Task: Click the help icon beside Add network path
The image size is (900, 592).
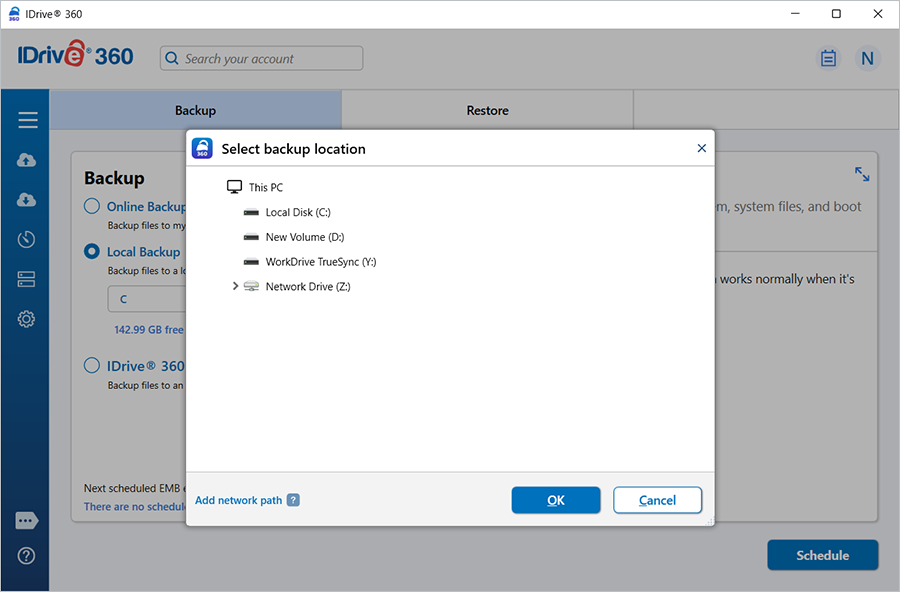Action: pyautogui.click(x=293, y=500)
